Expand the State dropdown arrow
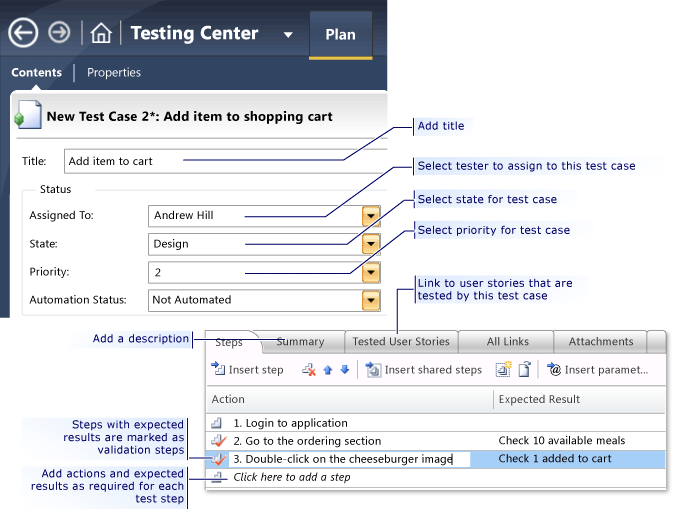Image resolution: width=674 pixels, height=511 pixels. tap(371, 244)
